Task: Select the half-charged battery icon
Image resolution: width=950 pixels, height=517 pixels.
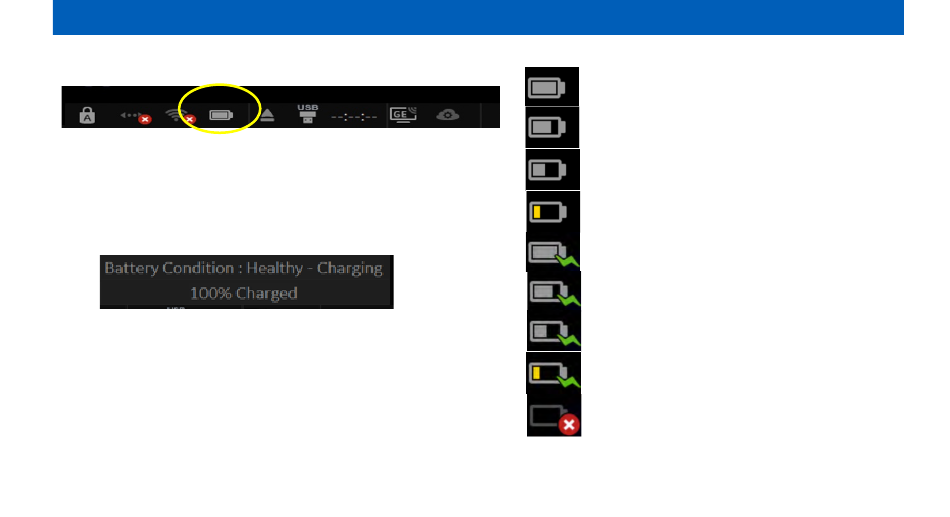Action: pyautogui.click(x=553, y=170)
